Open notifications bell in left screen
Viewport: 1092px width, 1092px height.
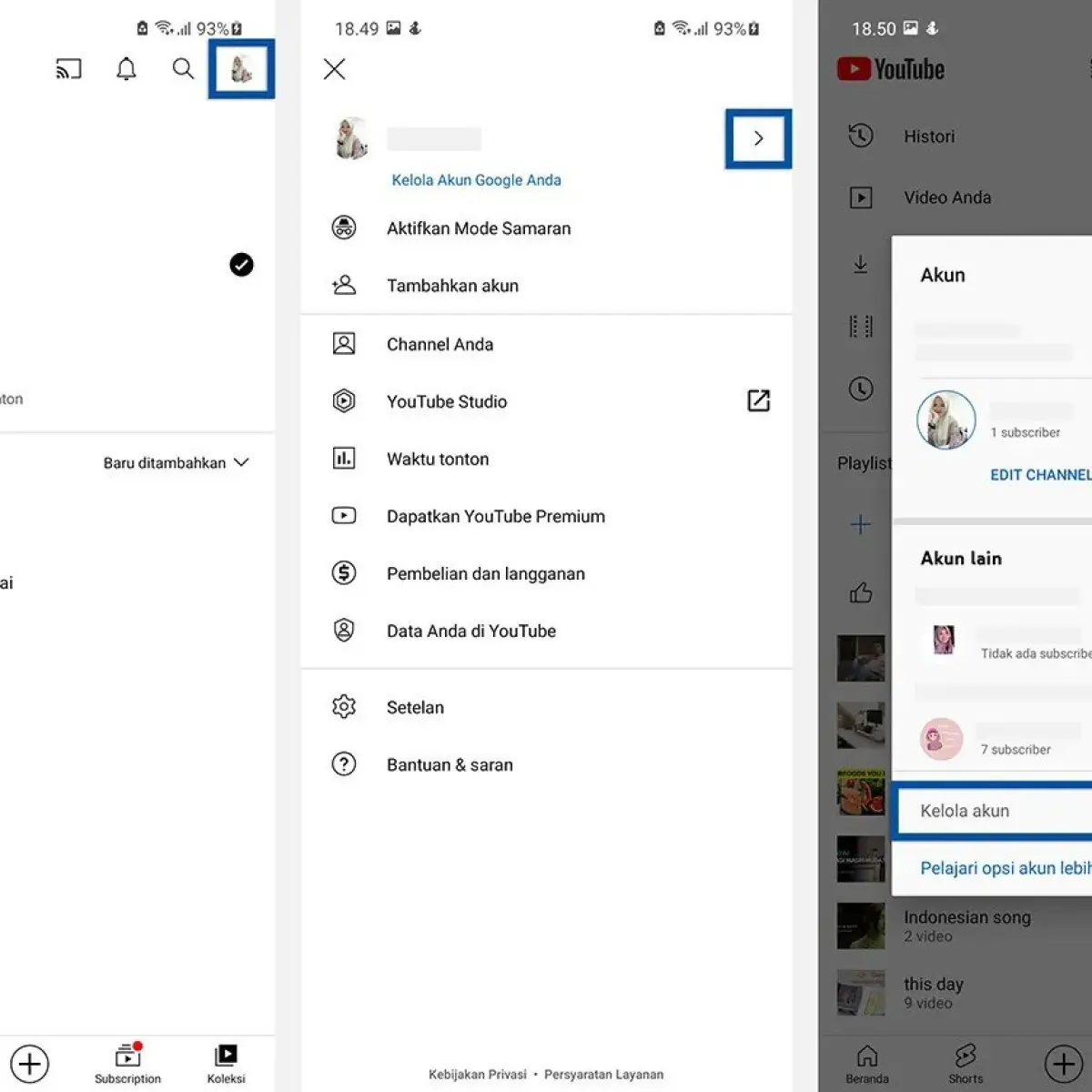pyautogui.click(x=126, y=69)
